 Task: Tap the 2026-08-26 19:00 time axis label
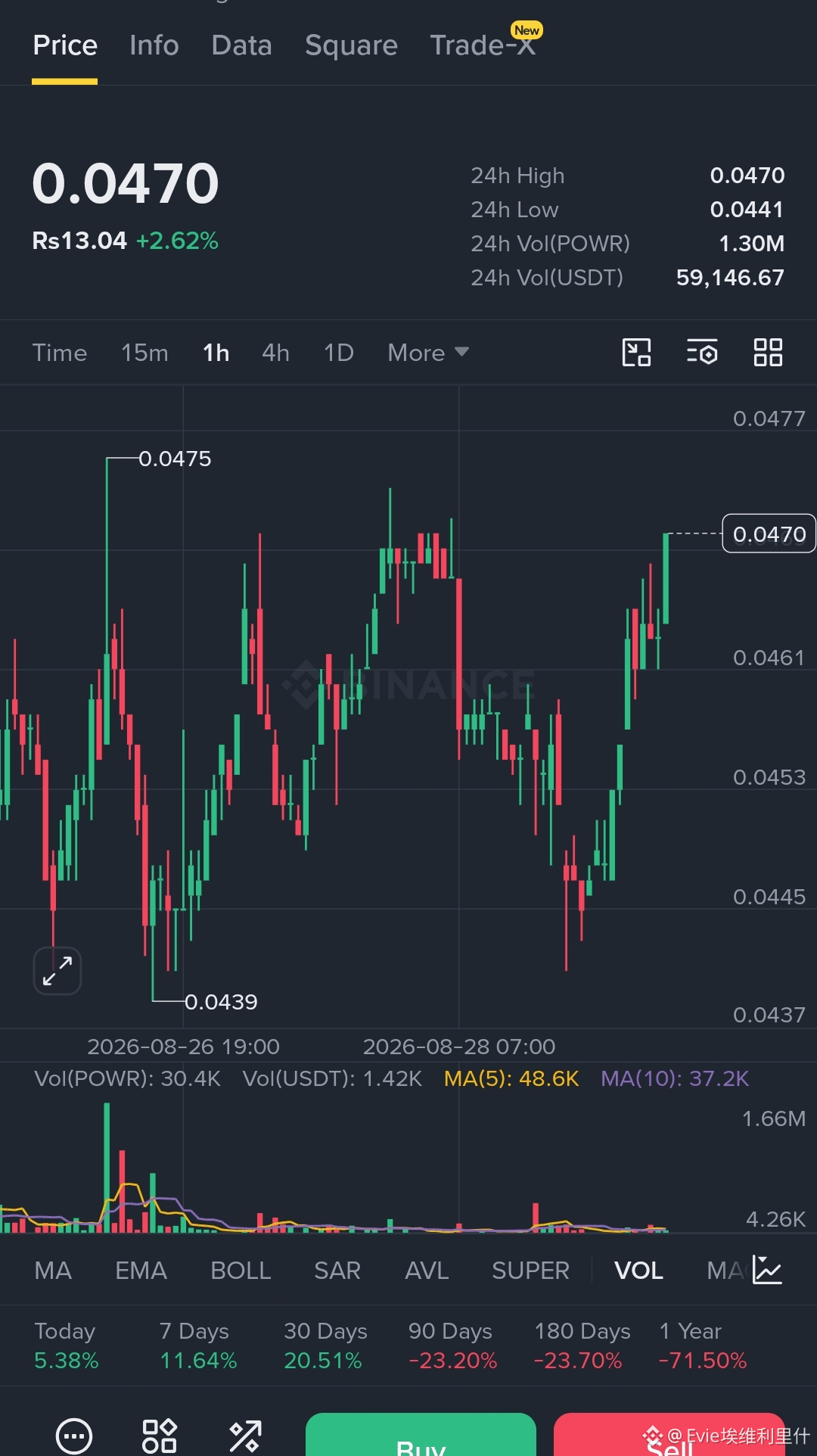tap(183, 1047)
